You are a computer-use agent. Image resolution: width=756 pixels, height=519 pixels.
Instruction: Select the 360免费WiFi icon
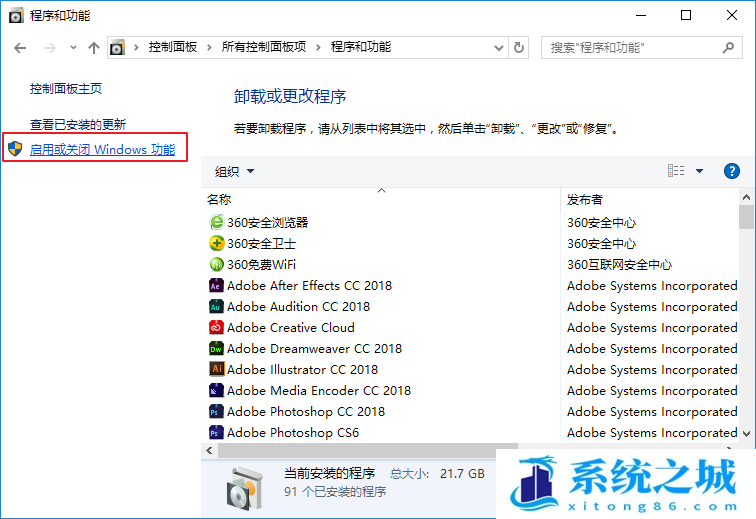pos(216,264)
